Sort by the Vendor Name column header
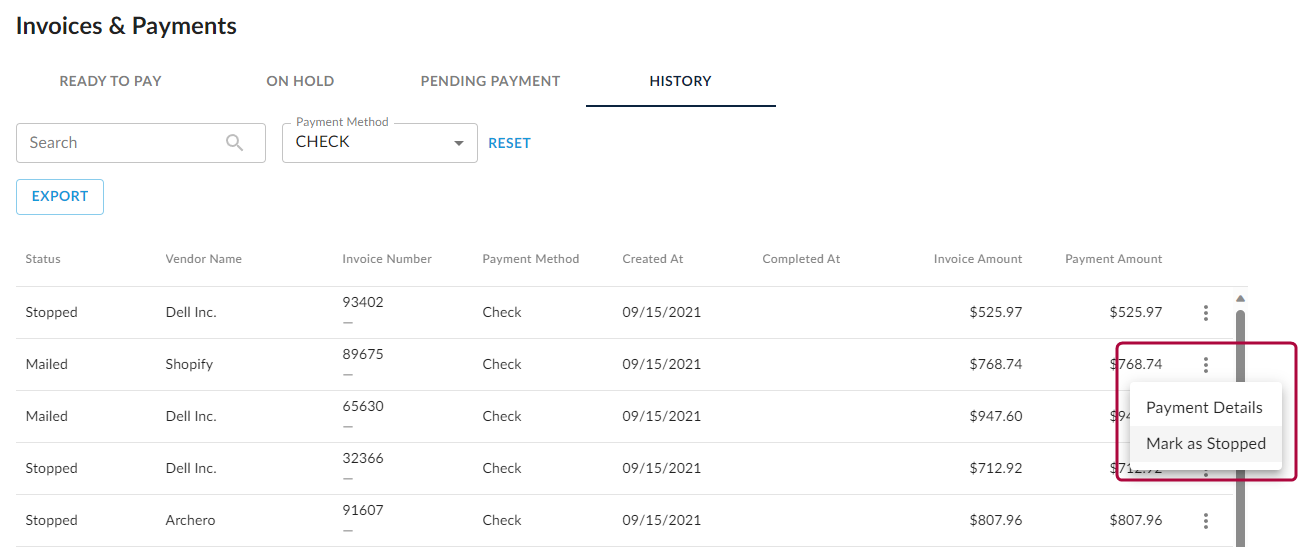 click(204, 259)
